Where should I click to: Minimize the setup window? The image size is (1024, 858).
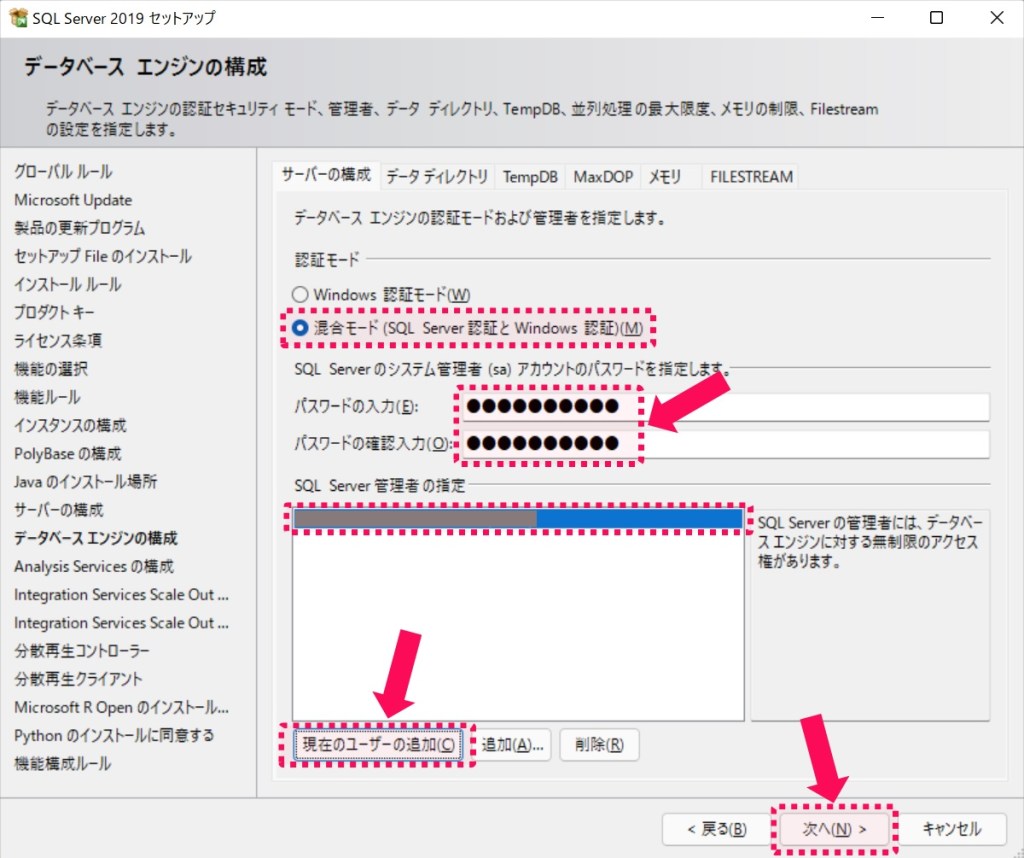878,18
